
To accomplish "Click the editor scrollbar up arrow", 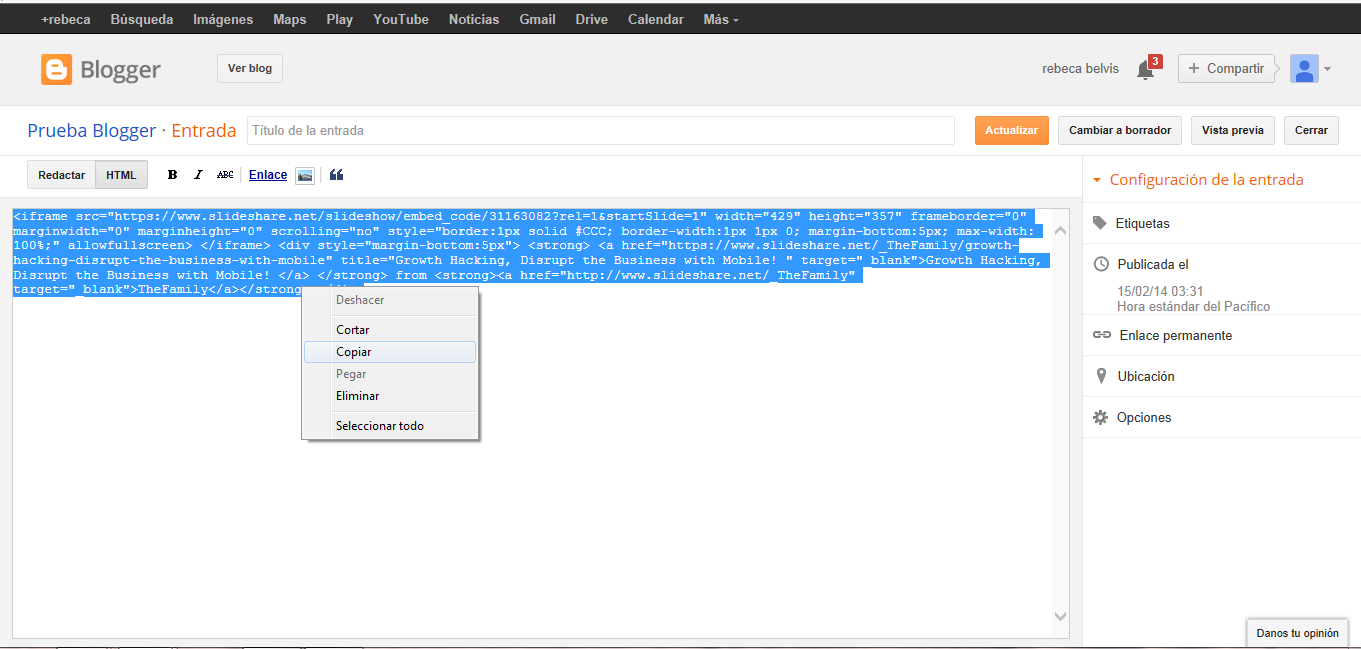I will click(1061, 230).
